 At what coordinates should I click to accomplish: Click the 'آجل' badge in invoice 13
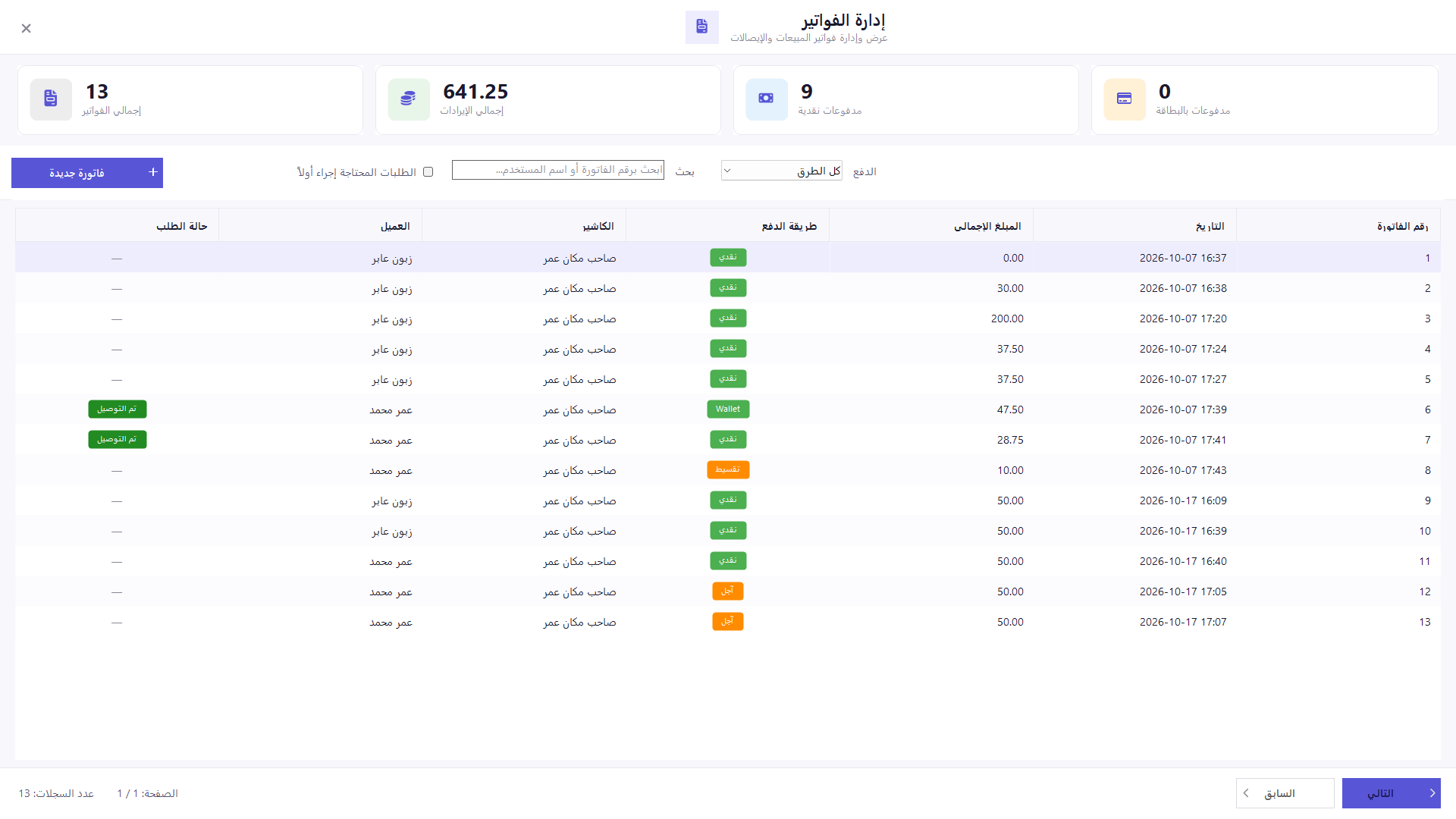point(728,622)
